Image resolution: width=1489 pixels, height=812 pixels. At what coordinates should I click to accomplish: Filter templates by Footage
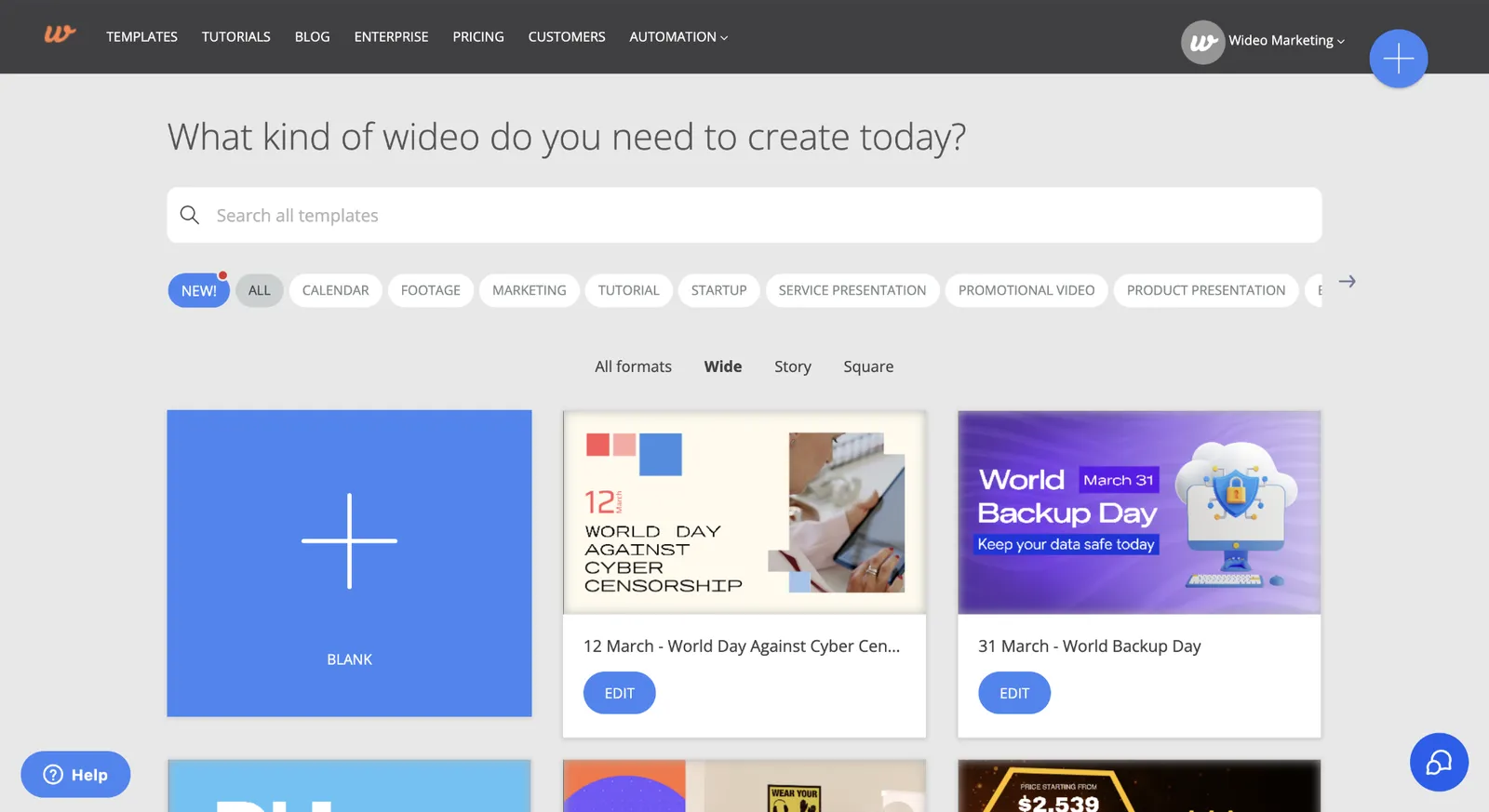click(431, 290)
